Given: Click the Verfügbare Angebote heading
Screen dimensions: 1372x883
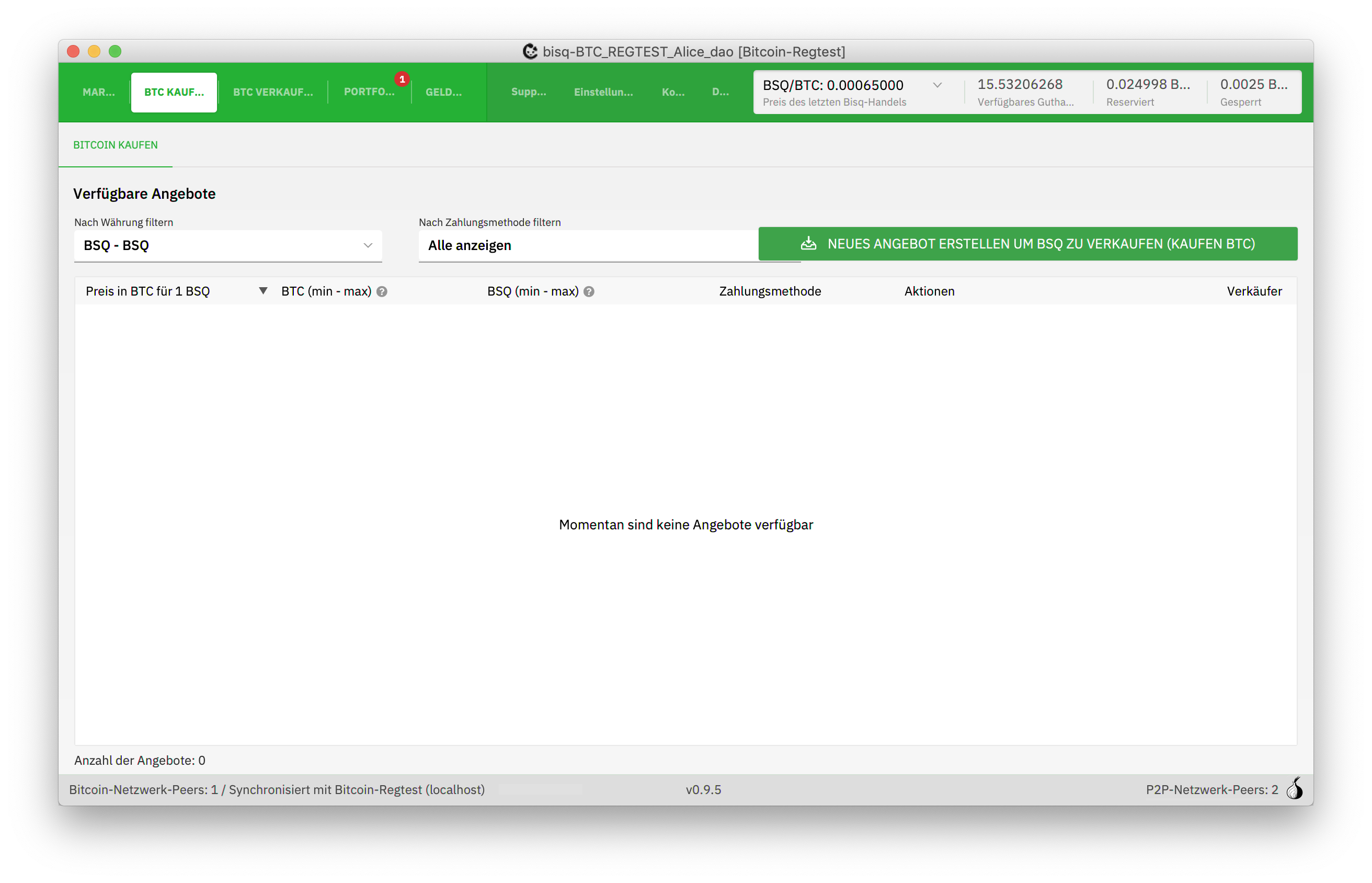Looking at the screenshot, I should (144, 194).
